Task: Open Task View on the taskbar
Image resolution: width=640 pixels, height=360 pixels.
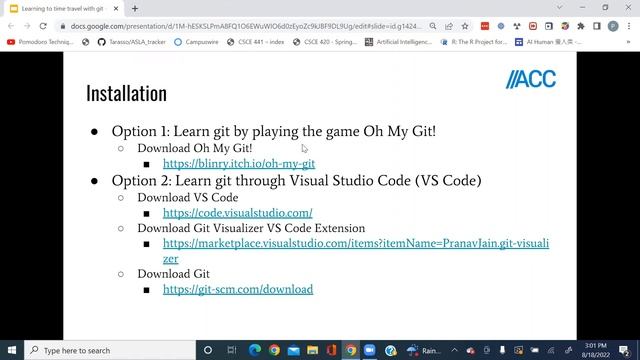Action: click(x=231, y=350)
